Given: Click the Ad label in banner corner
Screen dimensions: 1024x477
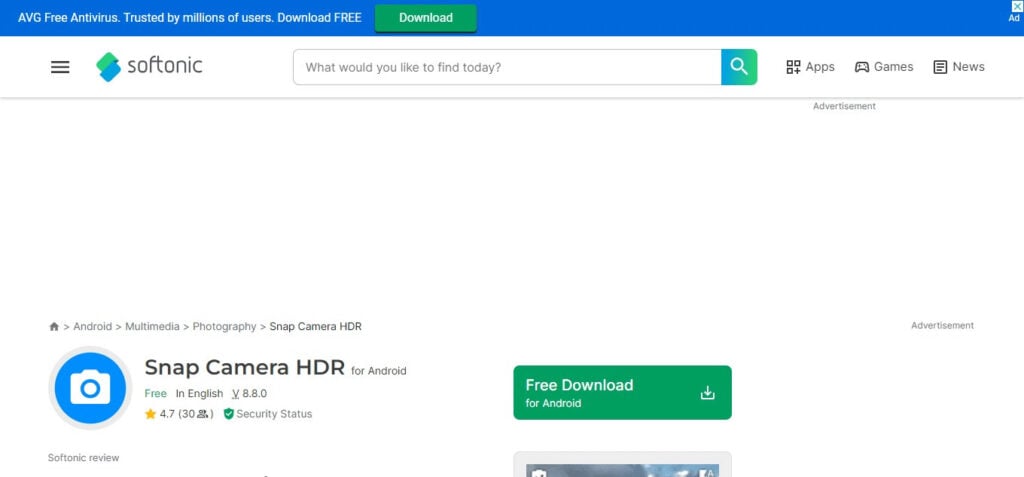Looking at the screenshot, I should (x=1014, y=18).
